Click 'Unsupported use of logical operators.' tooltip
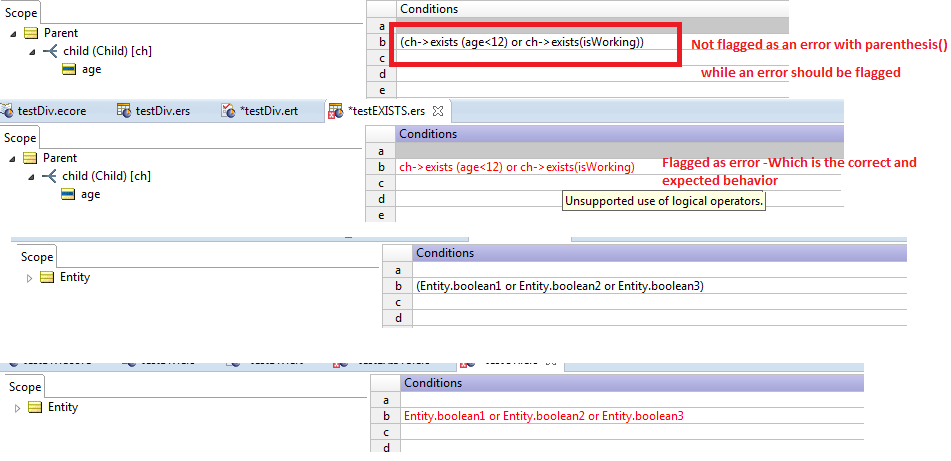Screen dimensions: 951x461 [x=665, y=201]
